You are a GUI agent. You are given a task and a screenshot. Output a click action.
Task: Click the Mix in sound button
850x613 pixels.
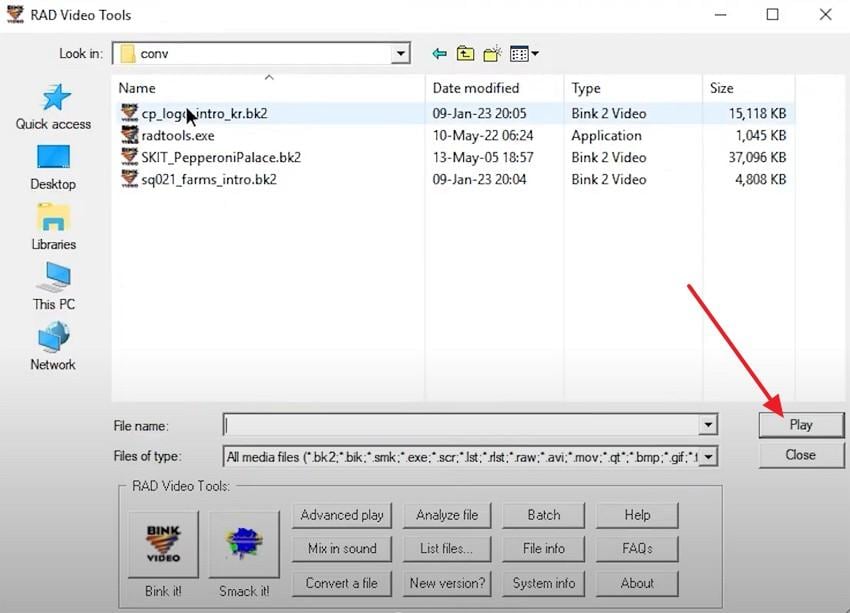(342, 549)
